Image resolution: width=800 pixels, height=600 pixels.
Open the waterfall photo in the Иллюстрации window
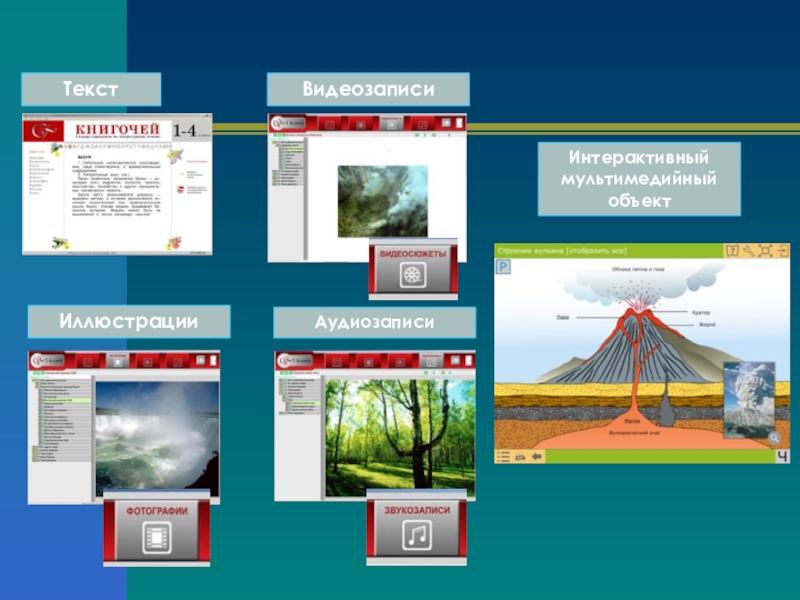point(157,439)
